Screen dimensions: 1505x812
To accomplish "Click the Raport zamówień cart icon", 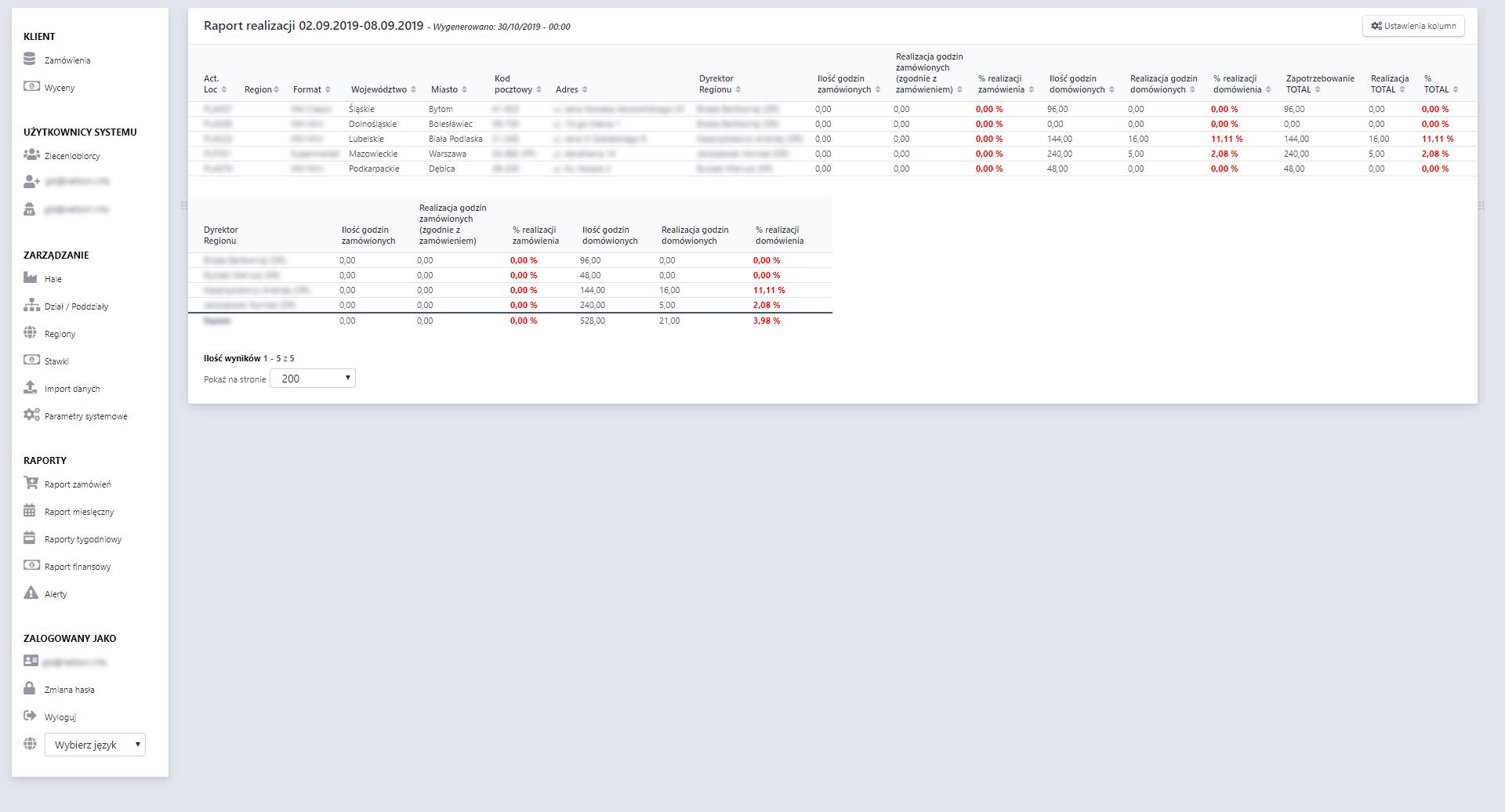I will pos(31,484).
